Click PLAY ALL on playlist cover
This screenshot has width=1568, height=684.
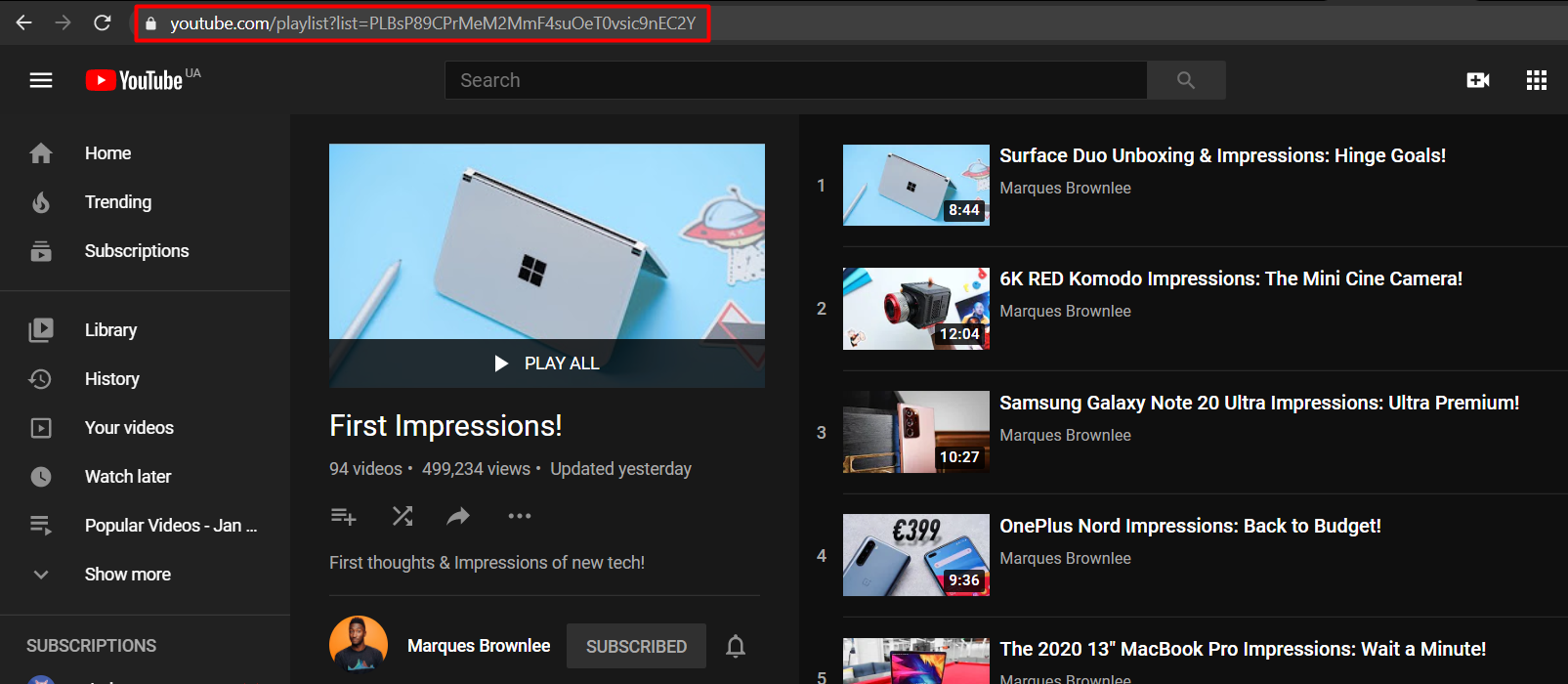(x=547, y=363)
